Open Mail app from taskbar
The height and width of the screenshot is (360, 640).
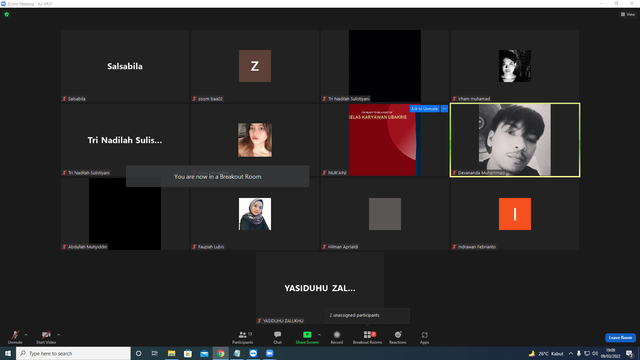204,353
